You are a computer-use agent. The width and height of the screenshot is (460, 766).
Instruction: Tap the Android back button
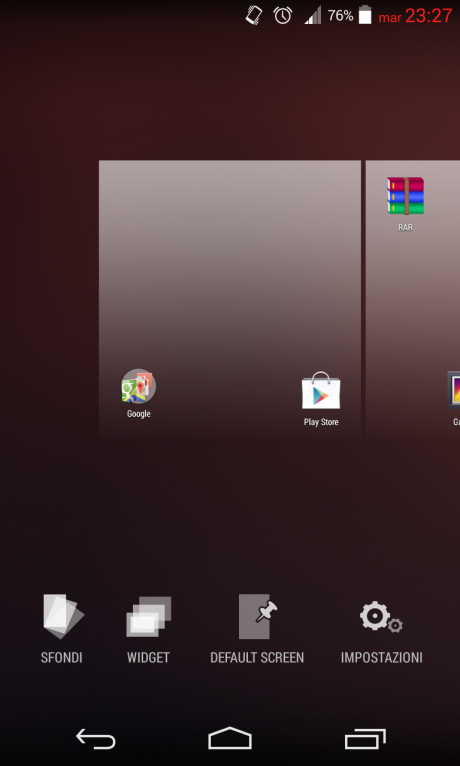click(x=96, y=738)
